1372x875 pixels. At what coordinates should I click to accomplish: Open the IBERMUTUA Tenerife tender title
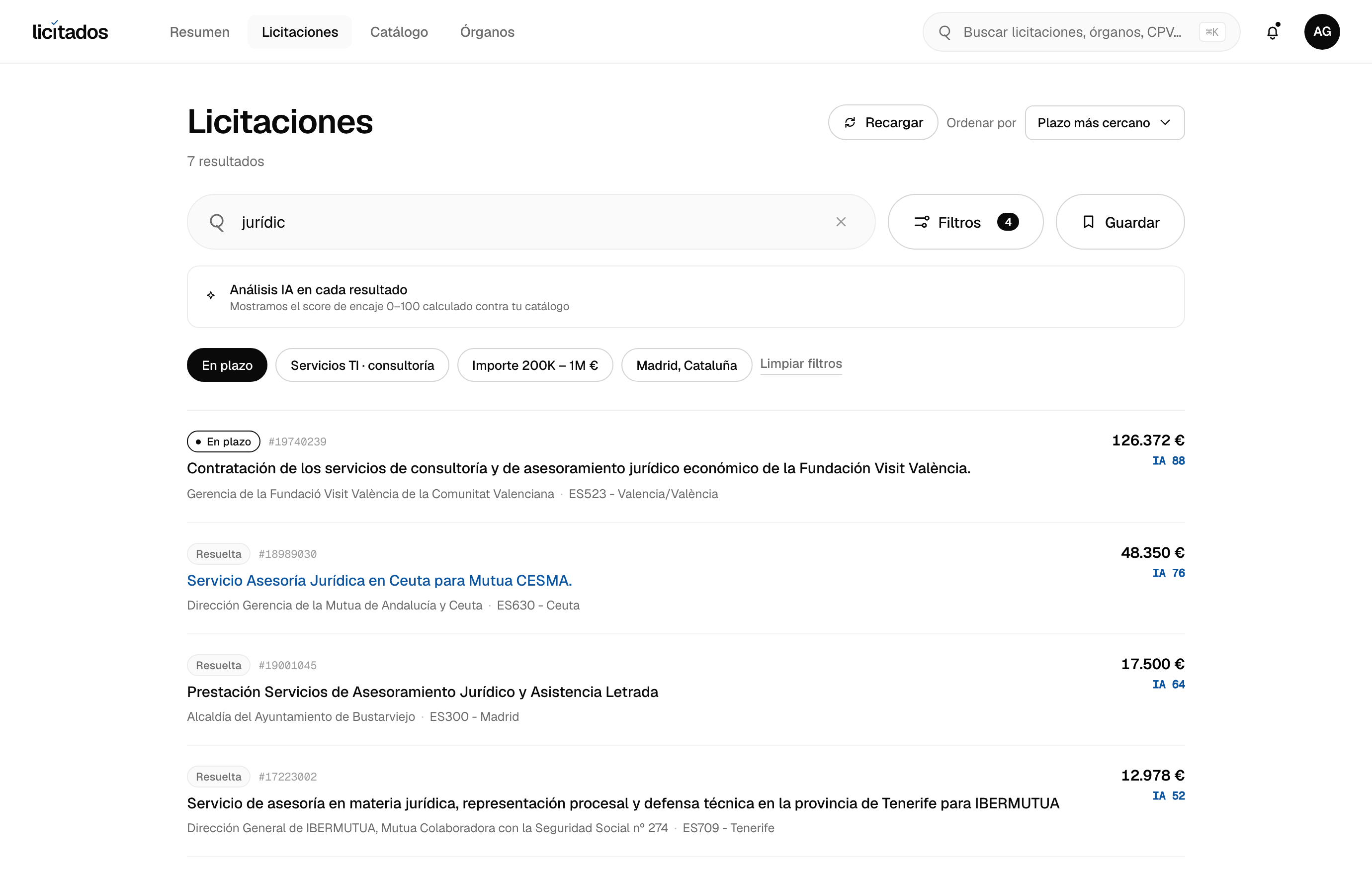[623, 803]
